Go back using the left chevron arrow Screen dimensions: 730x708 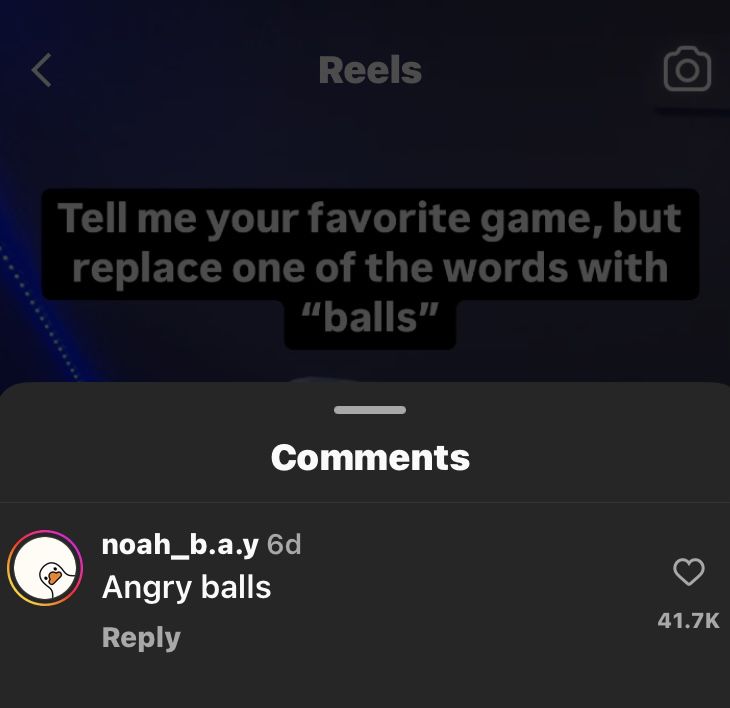click(41, 70)
